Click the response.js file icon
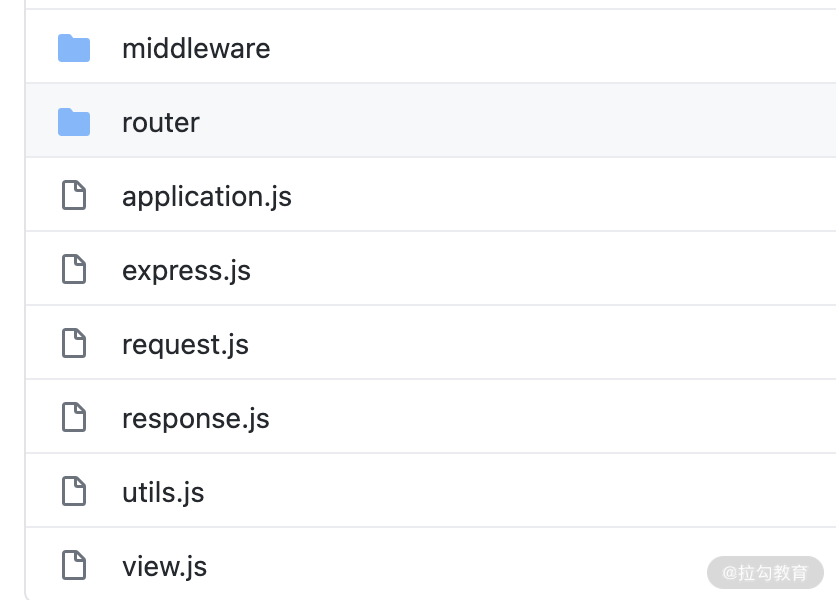The image size is (836, 600). coord(74,417)
